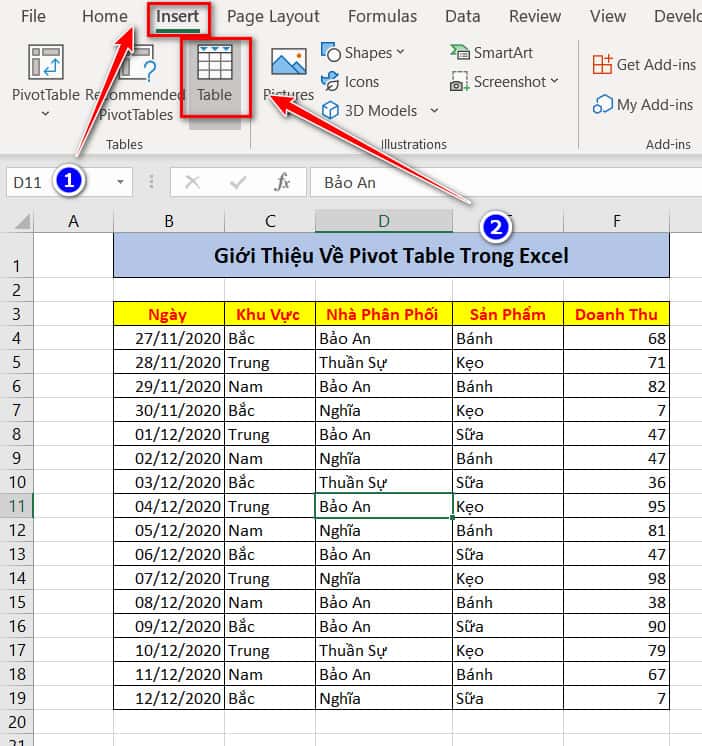Viewport: 702px width, 746px height.
Task: Select revenue cell 36
Action: click(x=616, y=482)
